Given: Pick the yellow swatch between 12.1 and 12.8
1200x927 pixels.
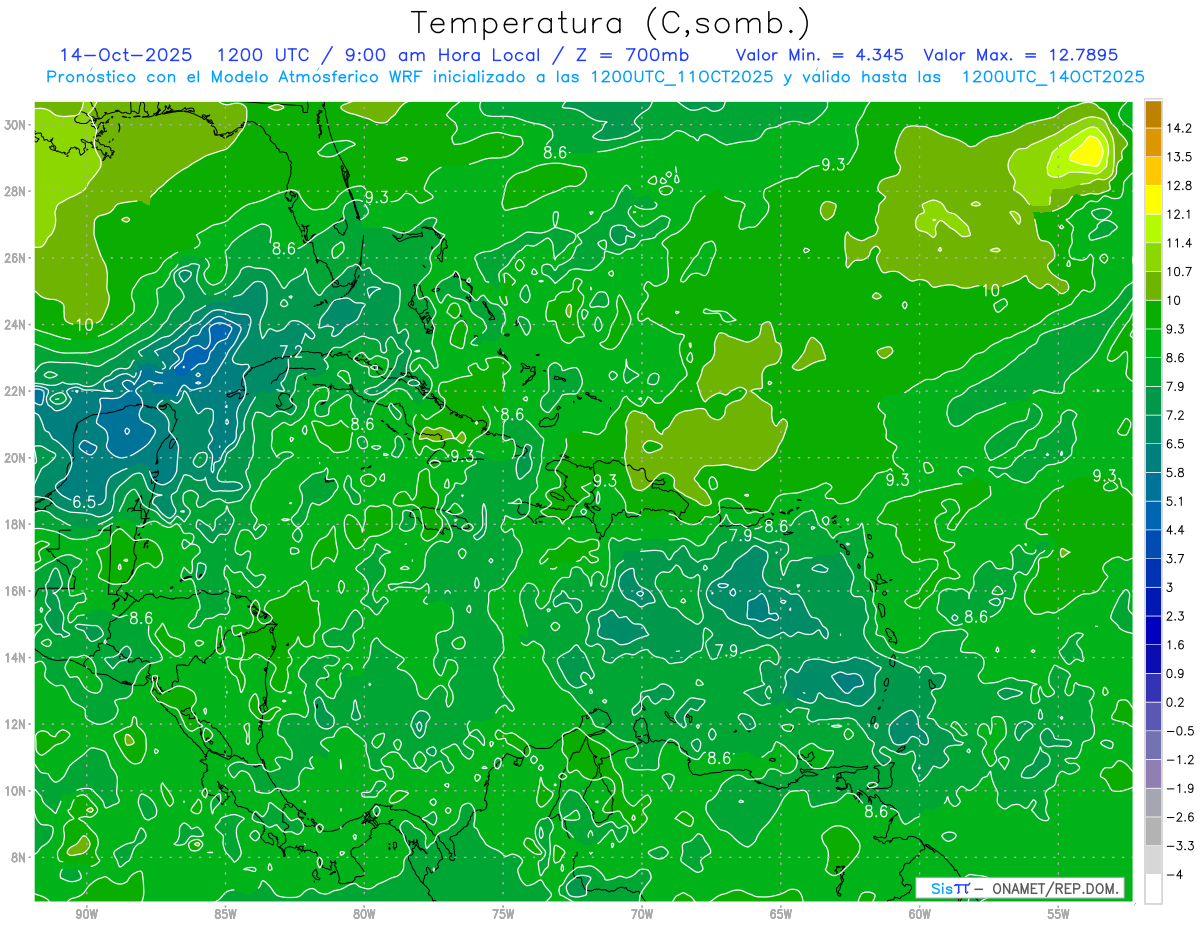Looking at the screenshot, I should pyautogui.click(x=1153, y=200).
